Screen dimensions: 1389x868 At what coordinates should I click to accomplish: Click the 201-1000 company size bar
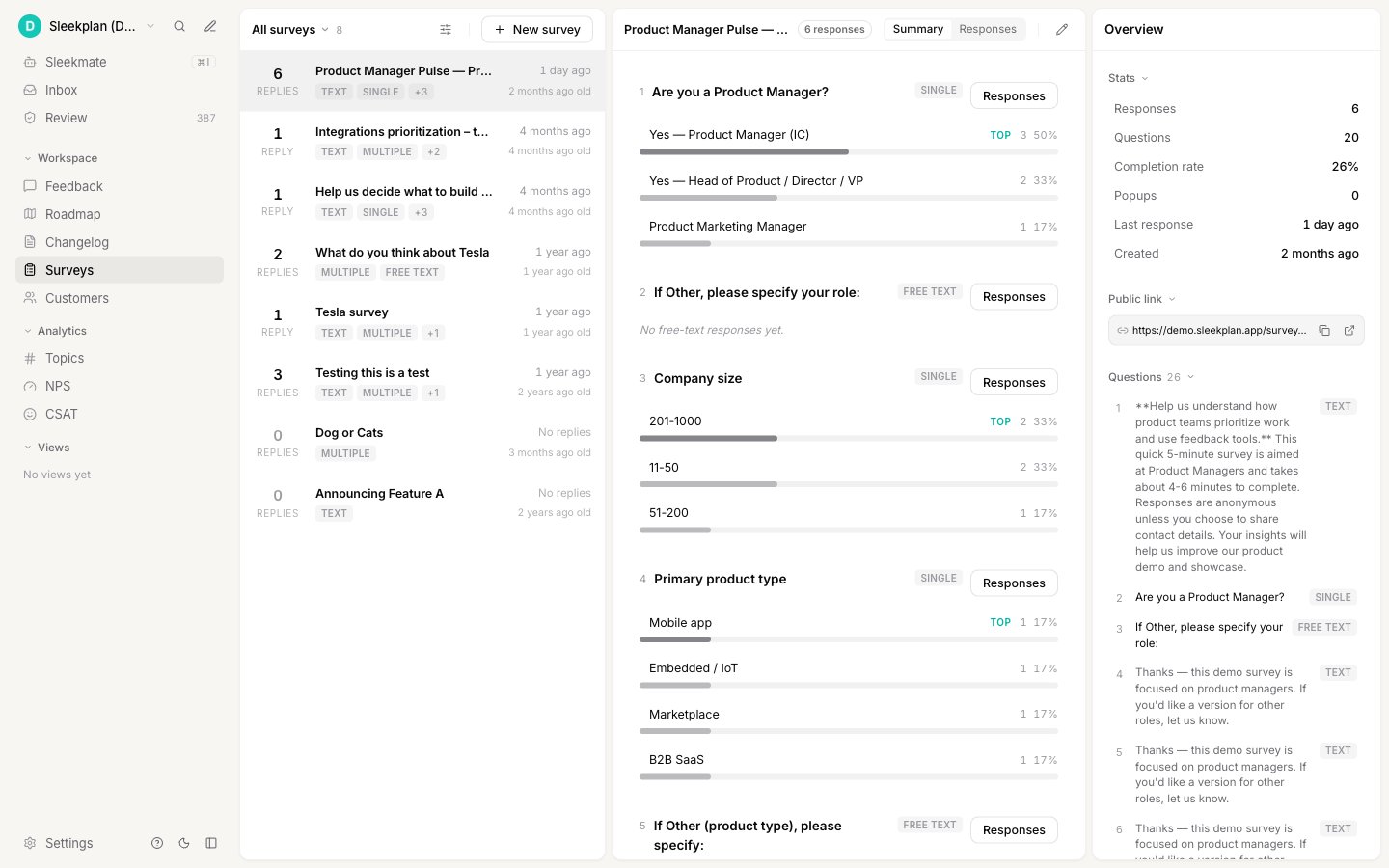click(x=849, y=439)
